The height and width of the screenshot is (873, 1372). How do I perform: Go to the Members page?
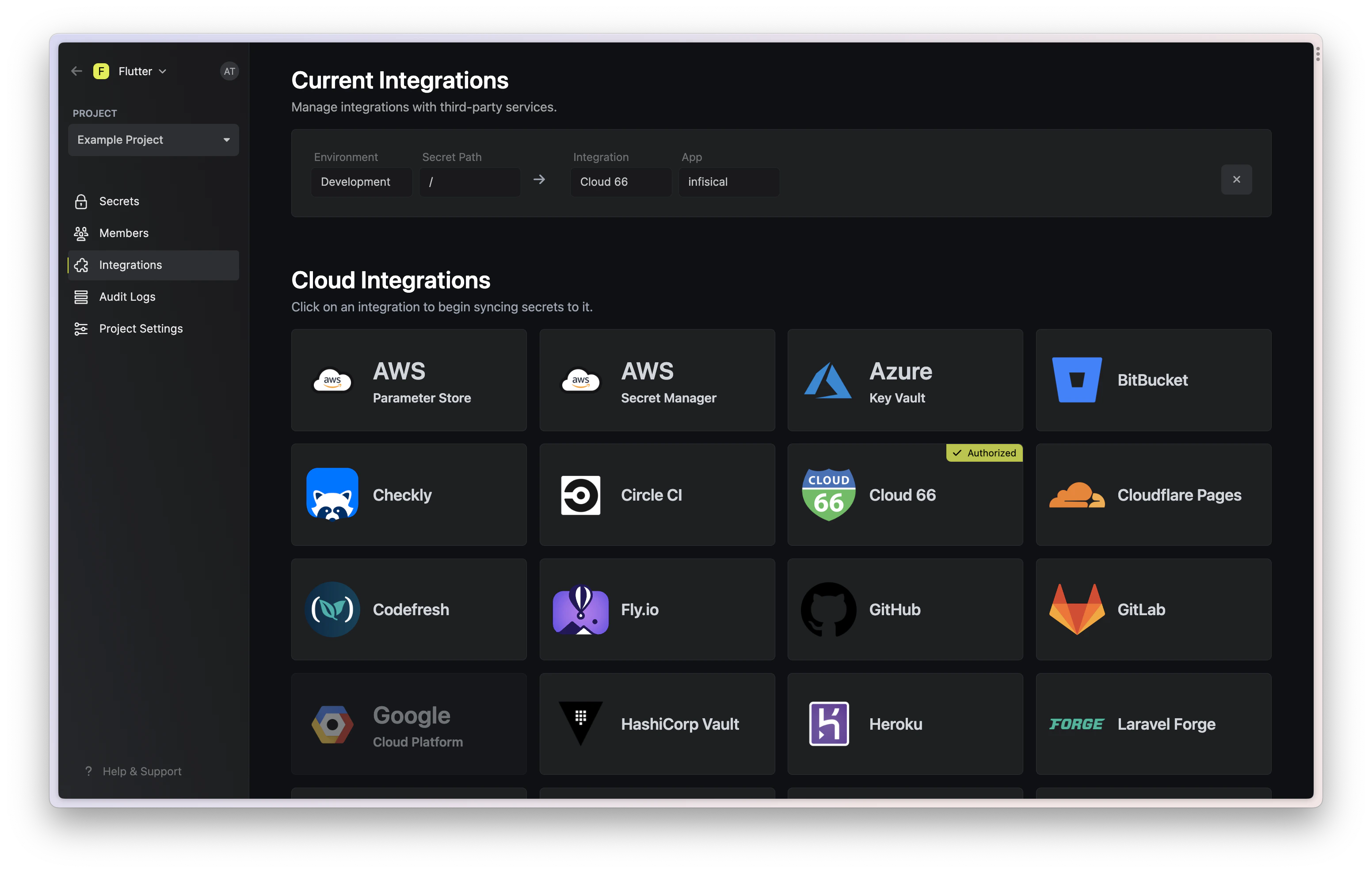[x=153, y=233]
